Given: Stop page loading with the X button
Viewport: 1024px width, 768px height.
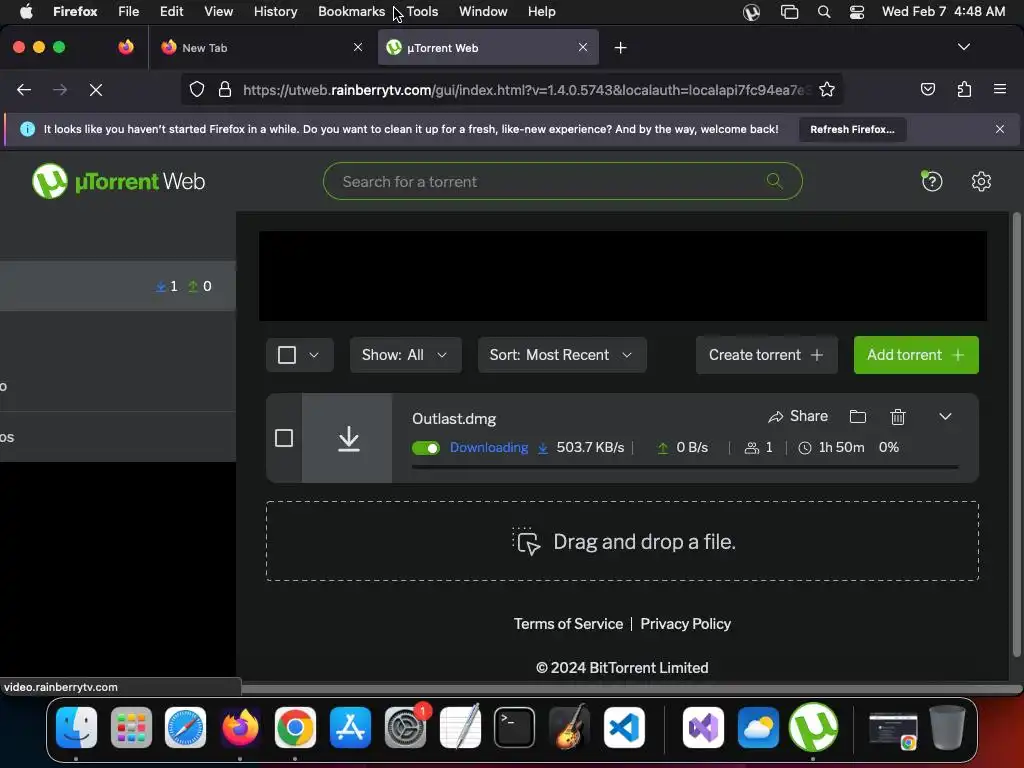Looking at the screenshot, I should point(96,89).
